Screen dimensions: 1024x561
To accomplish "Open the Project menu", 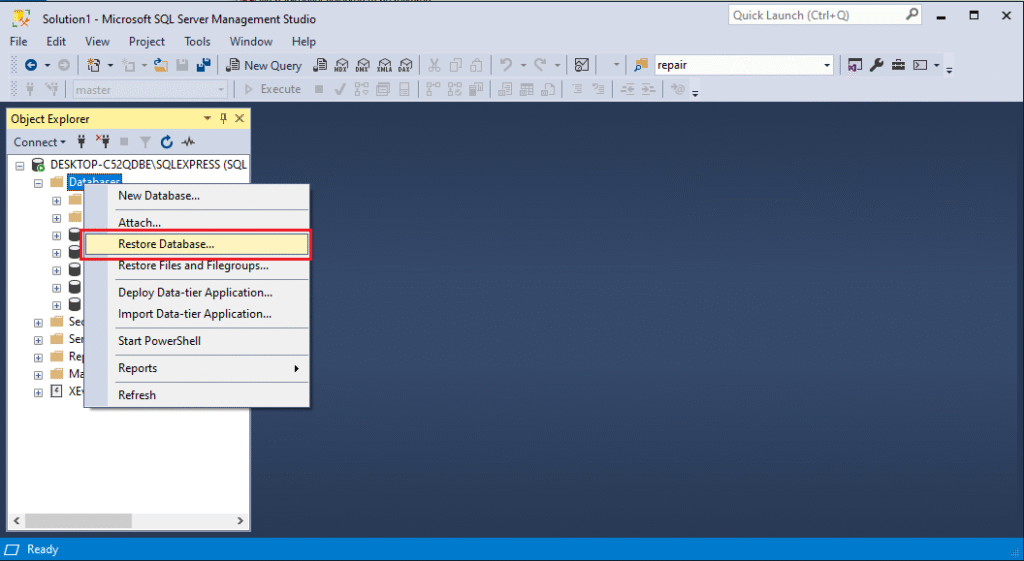I will [x=146, y=41].
